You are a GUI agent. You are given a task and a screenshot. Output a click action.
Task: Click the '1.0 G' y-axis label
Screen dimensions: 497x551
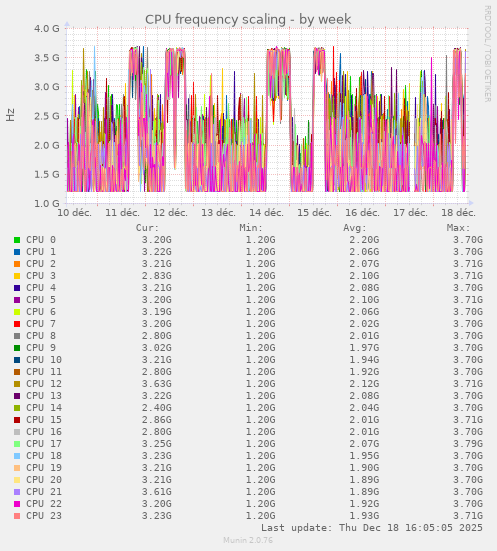coord(47,204)
